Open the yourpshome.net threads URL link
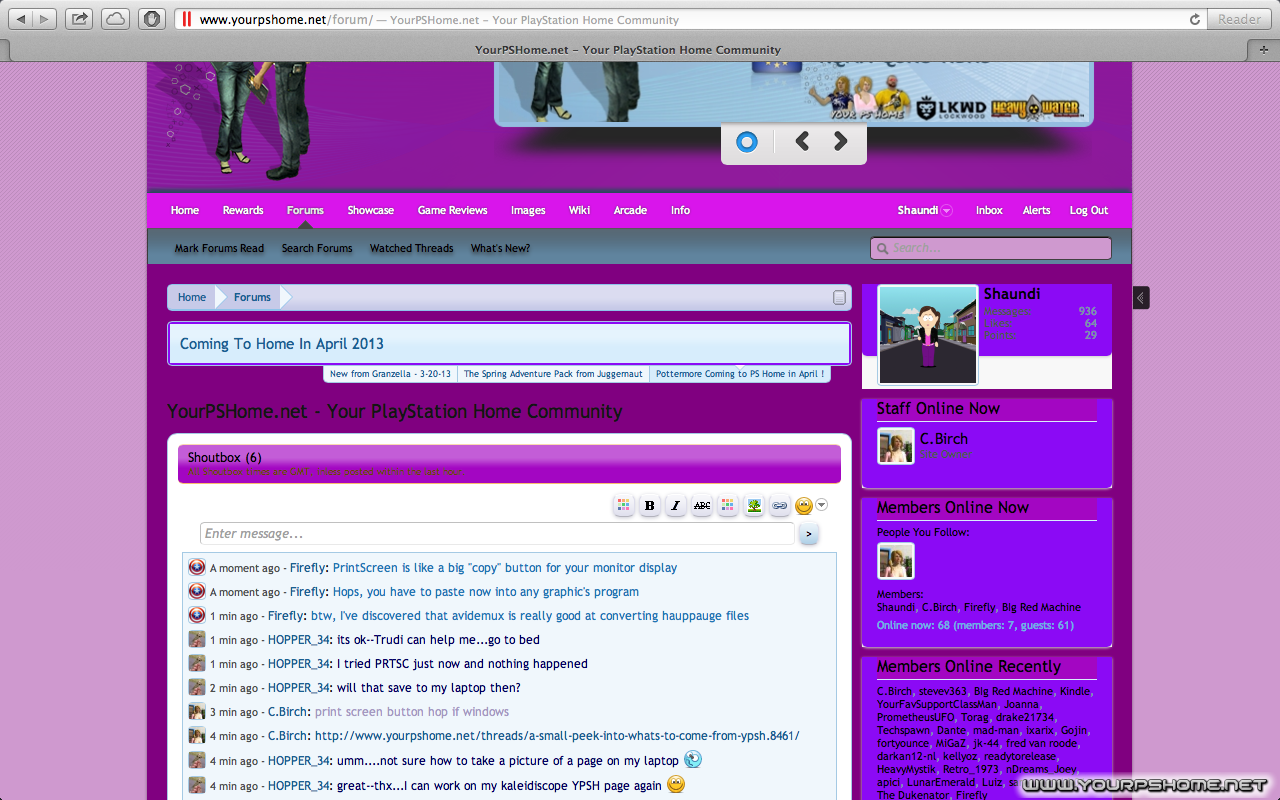 click(557, 736)
